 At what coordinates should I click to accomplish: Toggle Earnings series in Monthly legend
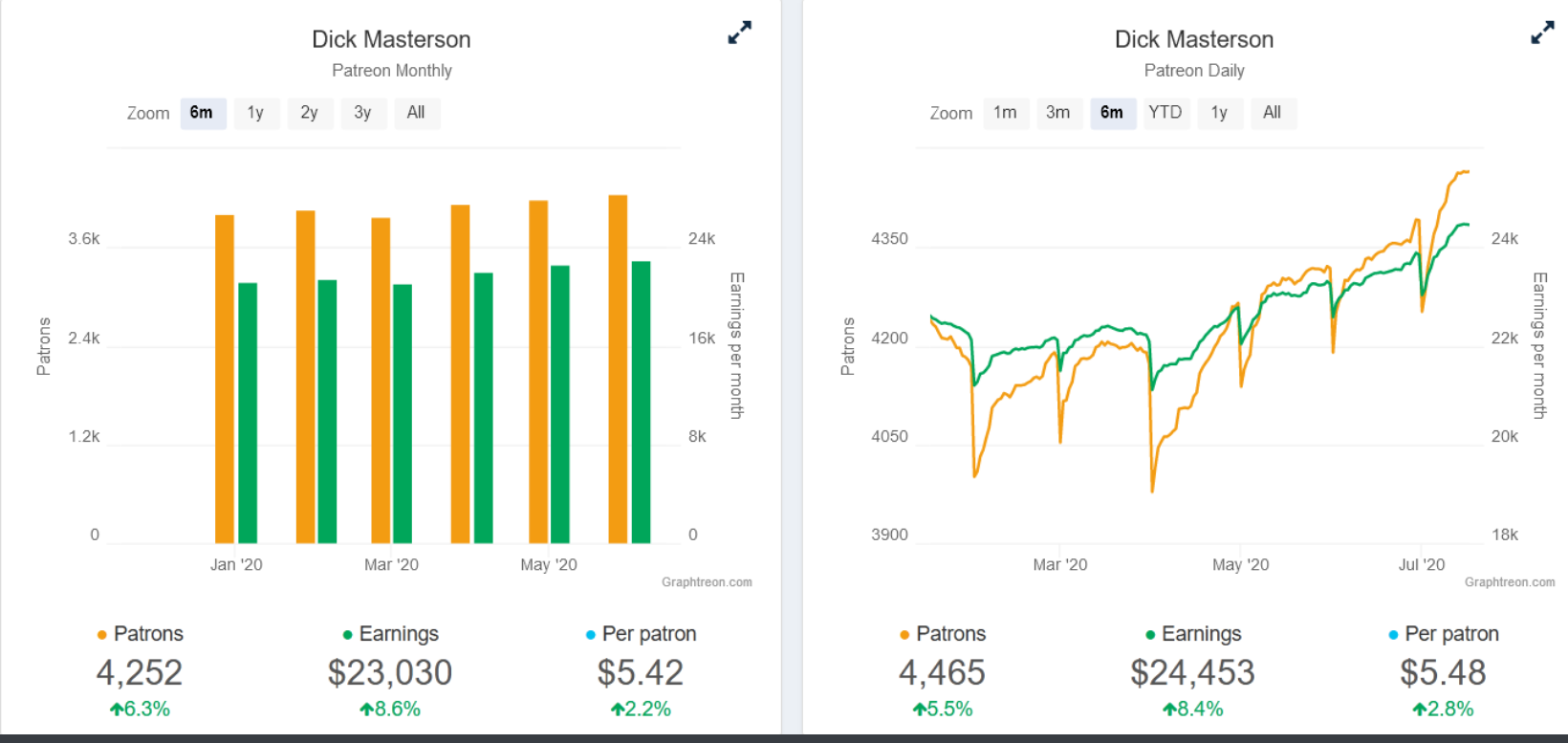pos(390,634)
